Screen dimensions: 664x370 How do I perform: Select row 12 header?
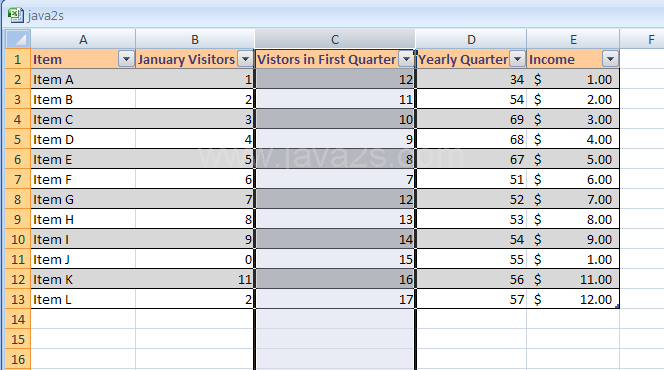point(18,279)
